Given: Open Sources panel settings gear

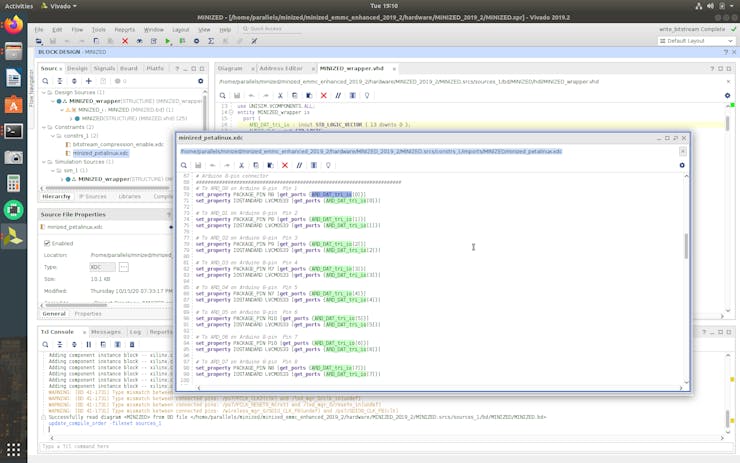Looking at the screenshot, I should [x=199, y=80].
